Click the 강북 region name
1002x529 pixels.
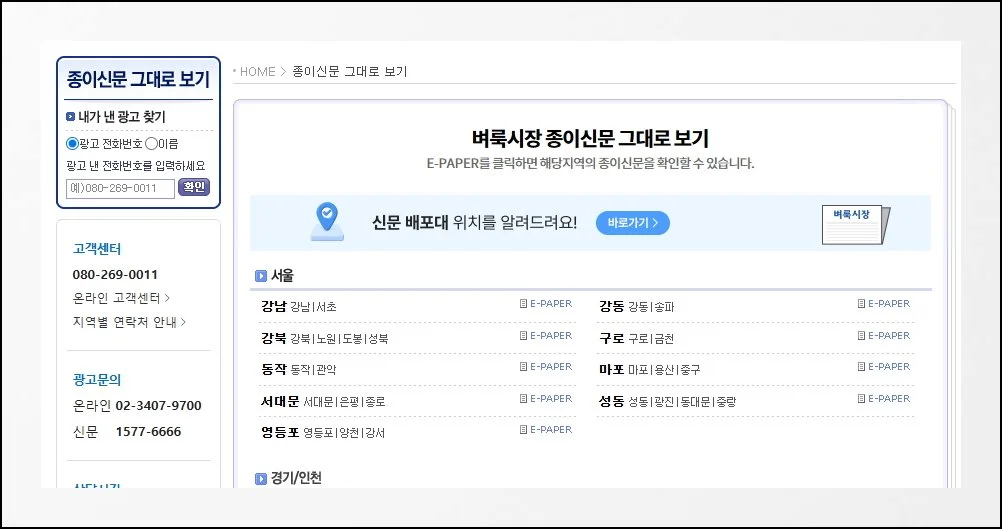274,338
